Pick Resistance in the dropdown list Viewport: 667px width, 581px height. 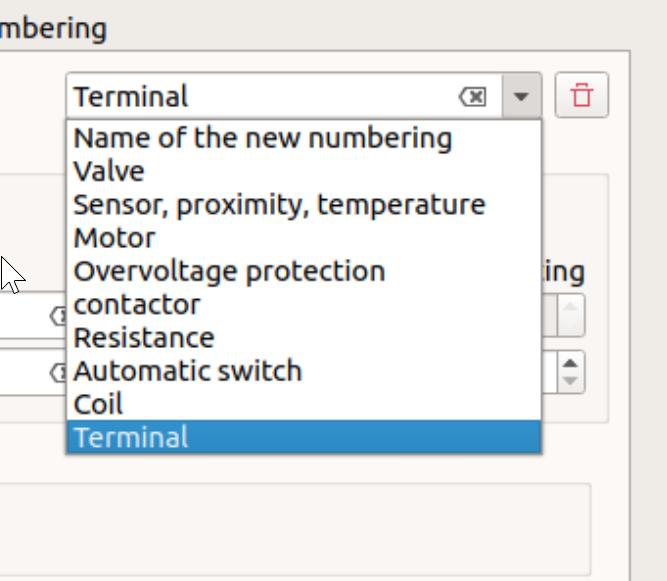(144, 337)
